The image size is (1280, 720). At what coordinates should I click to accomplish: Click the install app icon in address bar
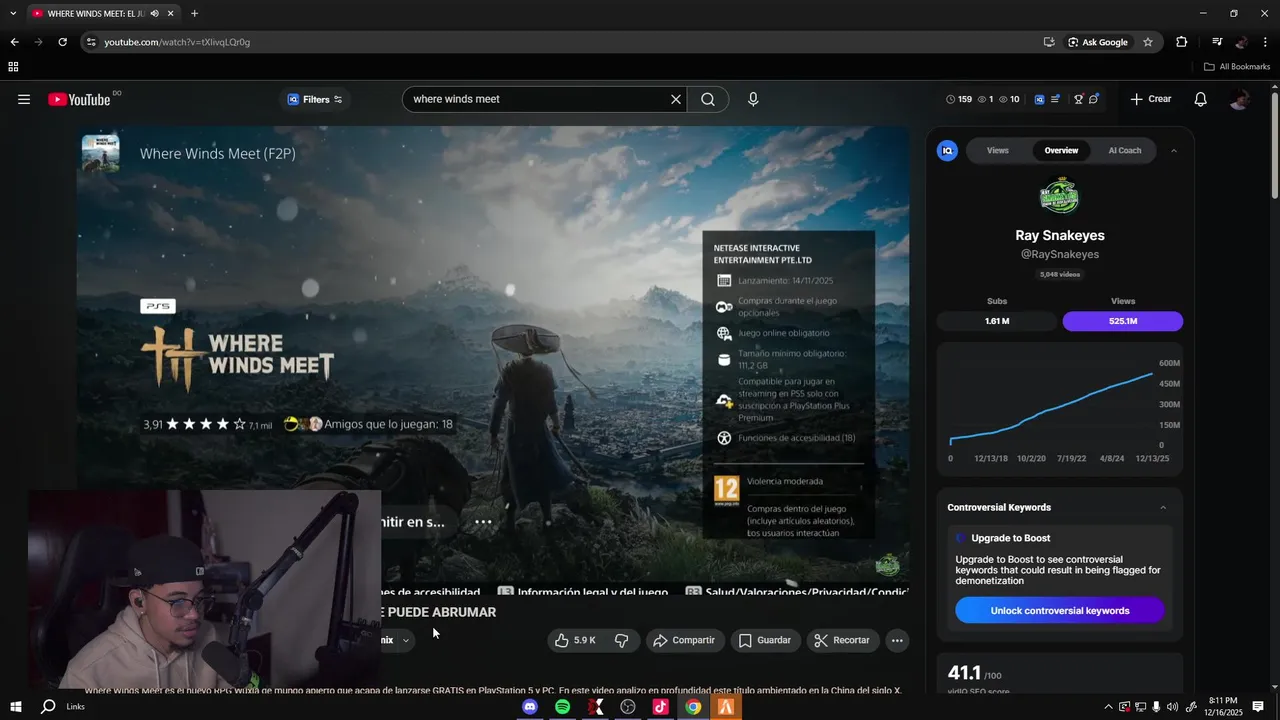click(x=1049, y=42)
